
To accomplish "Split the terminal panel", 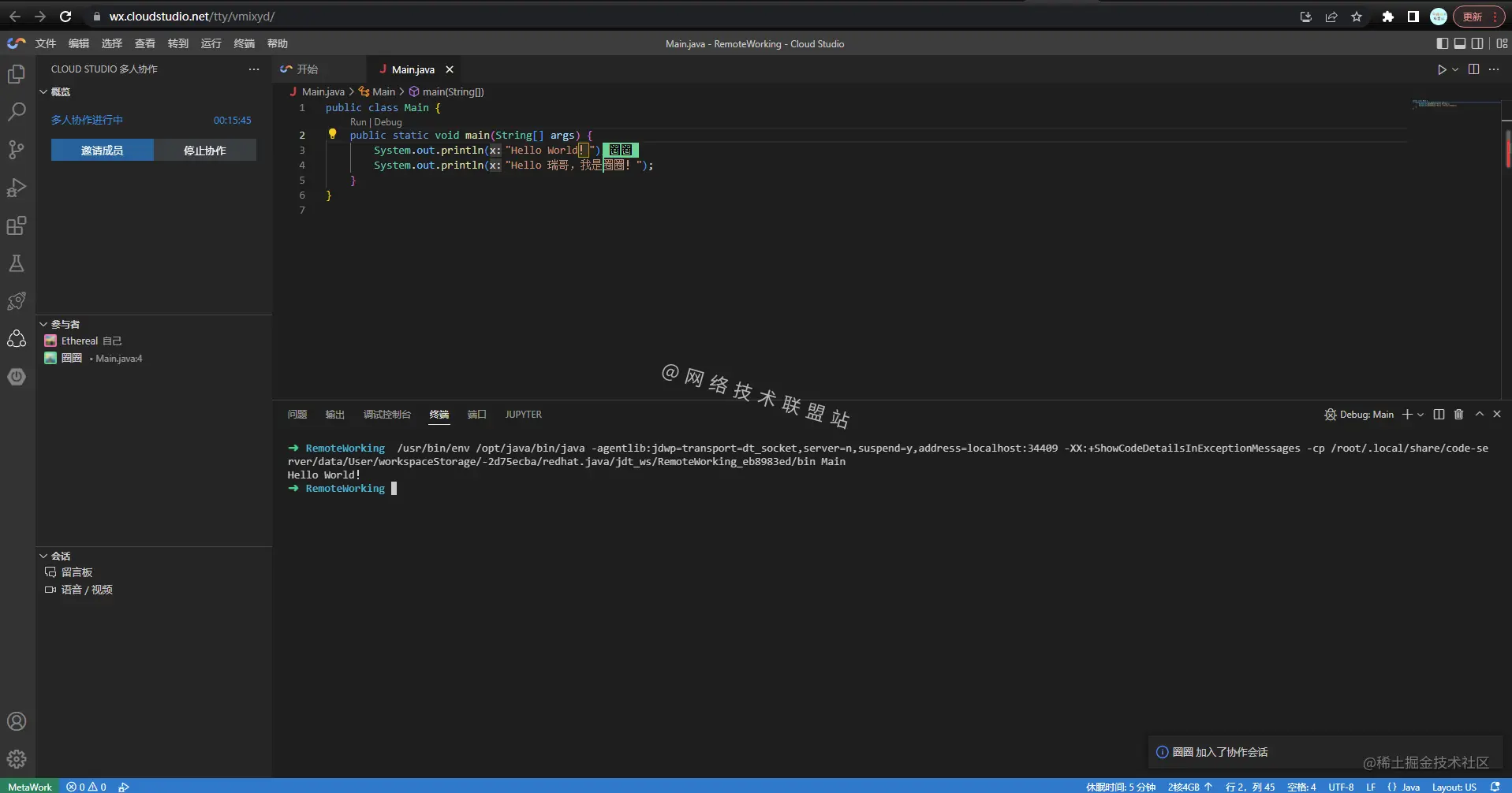I will (1439, 414).
